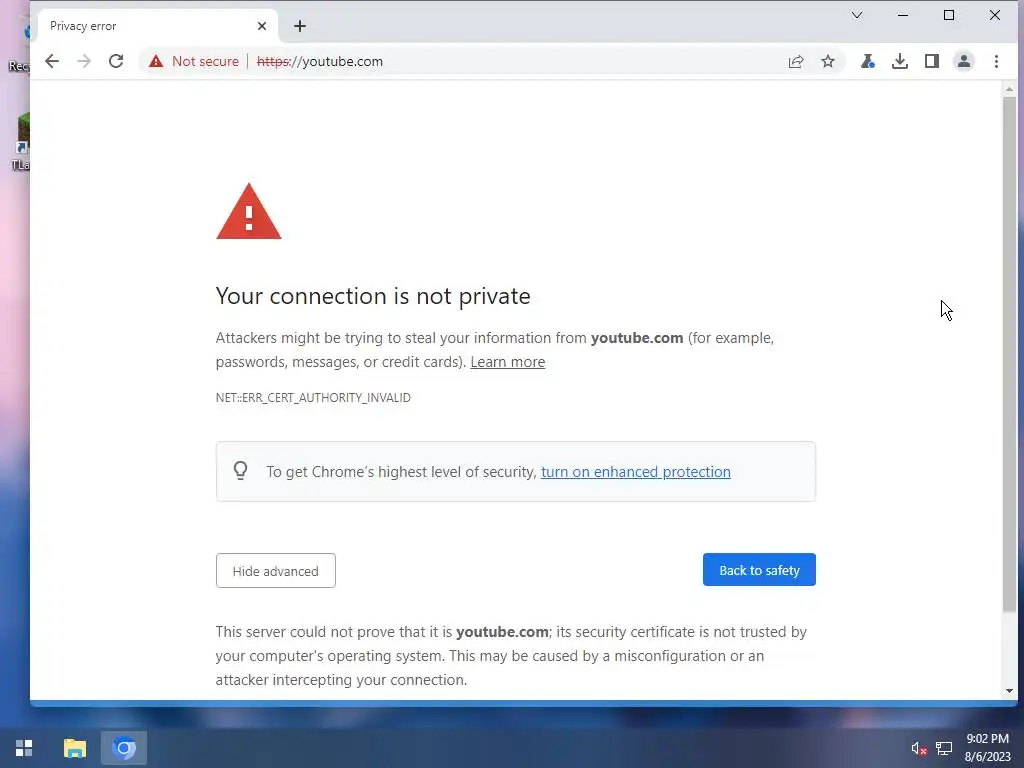This screenshot has height=768, width=1024.
Task: Share this page via share icon
Action: pyautogui.click(x=796, y=61)
